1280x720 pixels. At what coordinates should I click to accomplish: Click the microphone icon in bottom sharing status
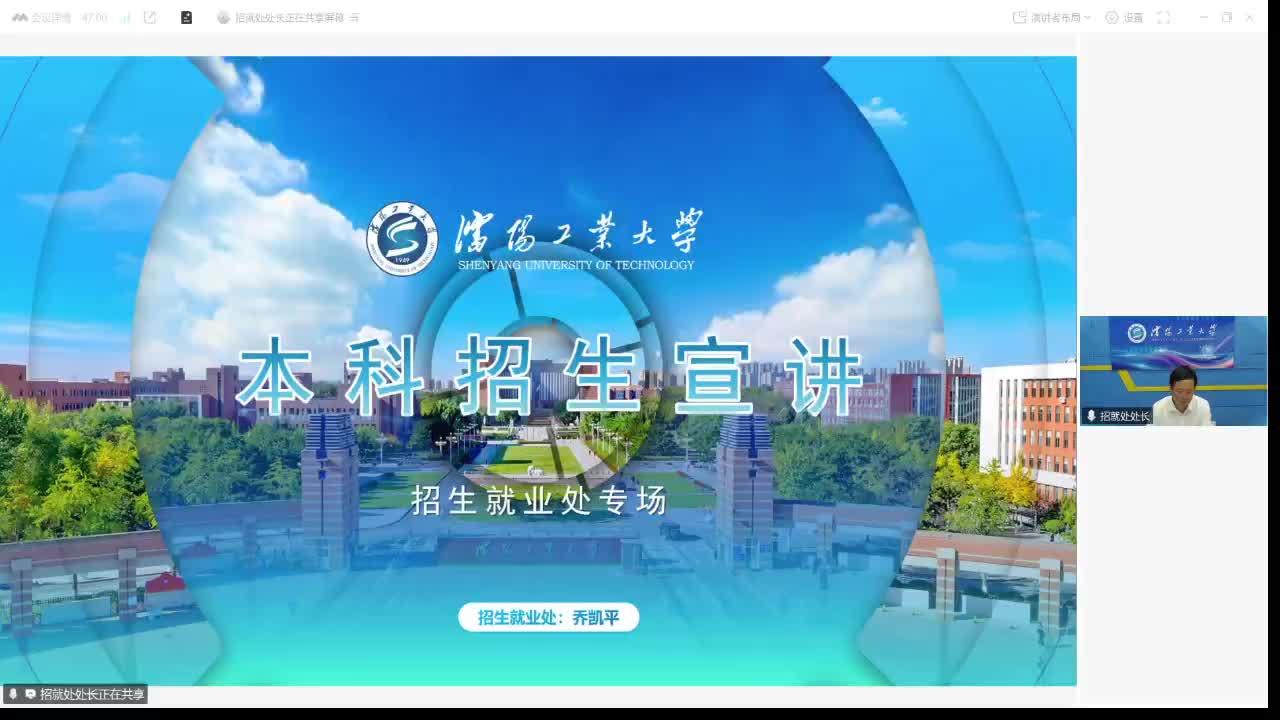coord(13,694)
